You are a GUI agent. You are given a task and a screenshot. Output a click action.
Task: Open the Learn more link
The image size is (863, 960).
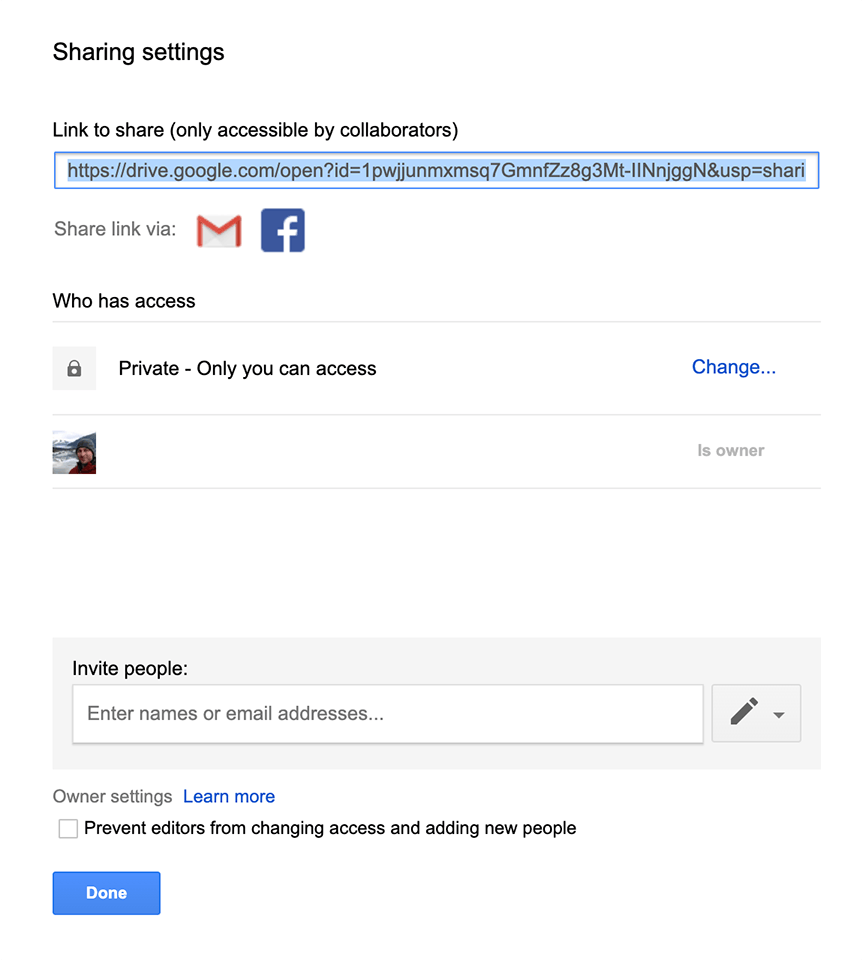click(x=229, y=796)
